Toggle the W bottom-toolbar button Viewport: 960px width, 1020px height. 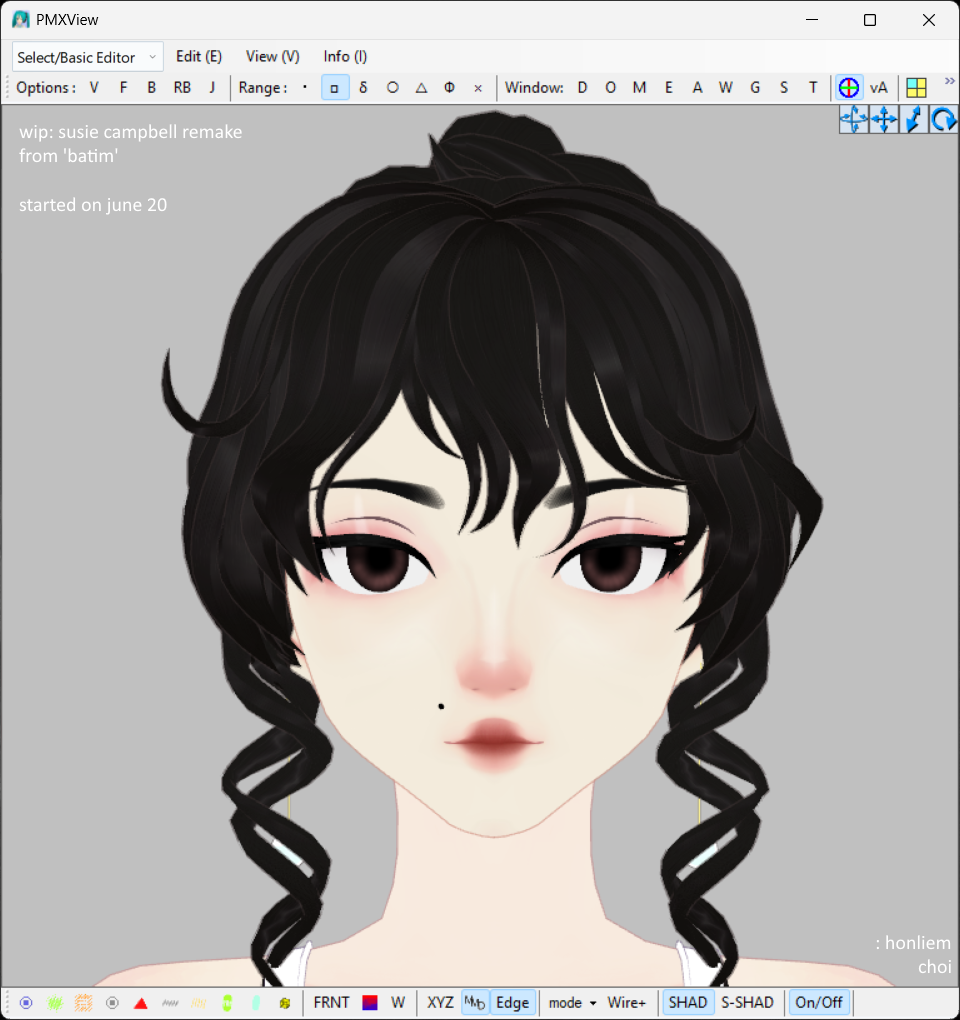398,1002
